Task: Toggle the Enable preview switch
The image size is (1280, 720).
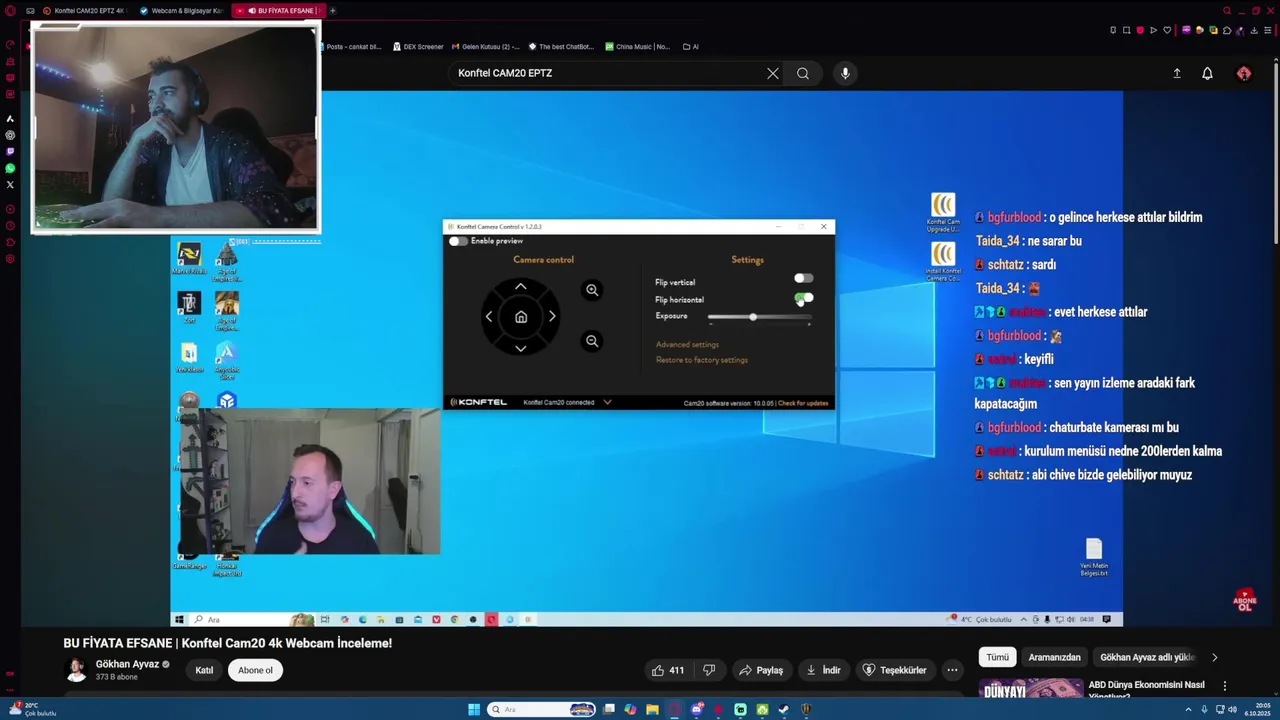Action: click(458, 241)
